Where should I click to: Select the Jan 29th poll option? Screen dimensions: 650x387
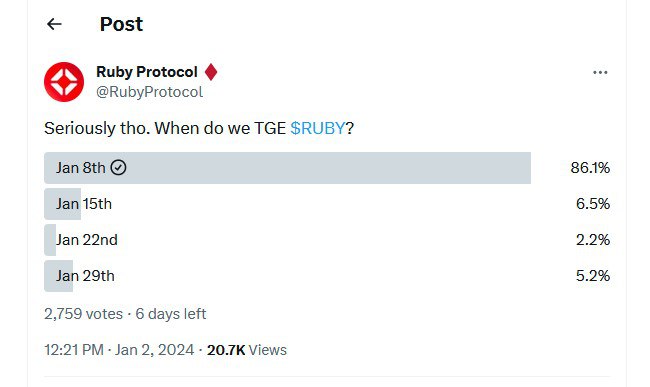point(327,276)
